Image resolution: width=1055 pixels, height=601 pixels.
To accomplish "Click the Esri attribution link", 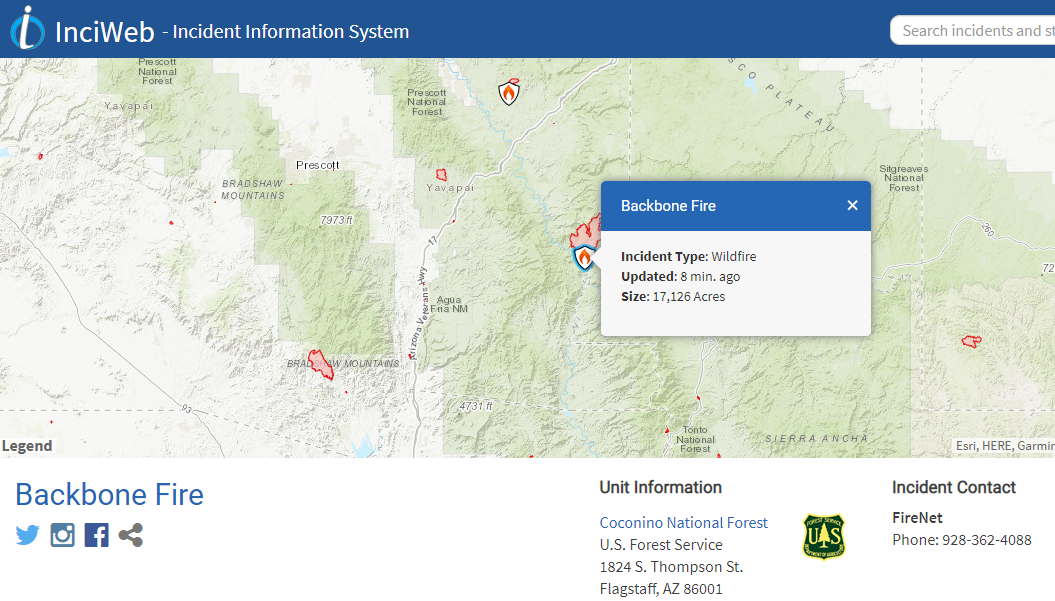I will 964,445.
